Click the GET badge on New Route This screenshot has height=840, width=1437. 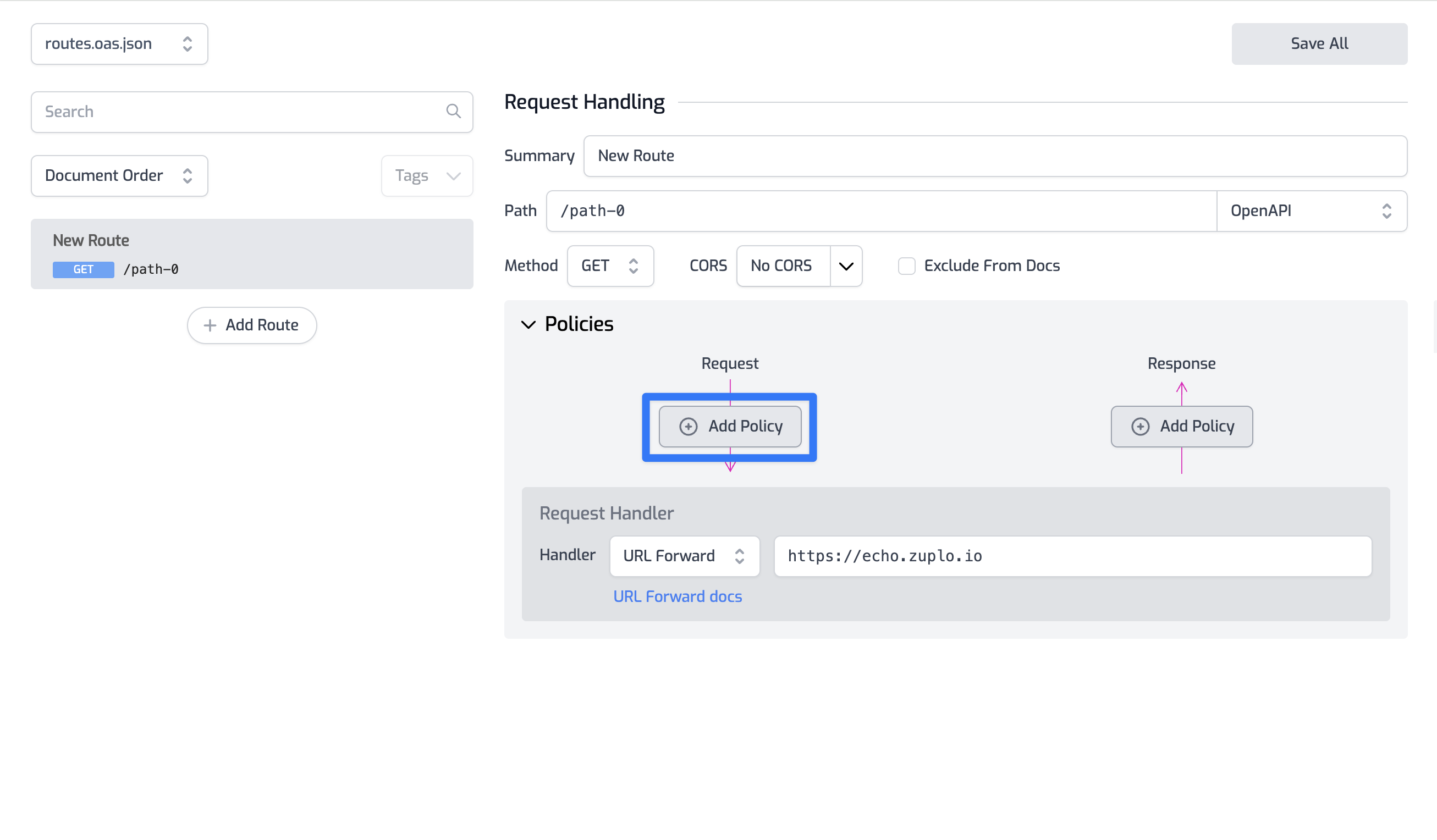(x=83, y=269)
